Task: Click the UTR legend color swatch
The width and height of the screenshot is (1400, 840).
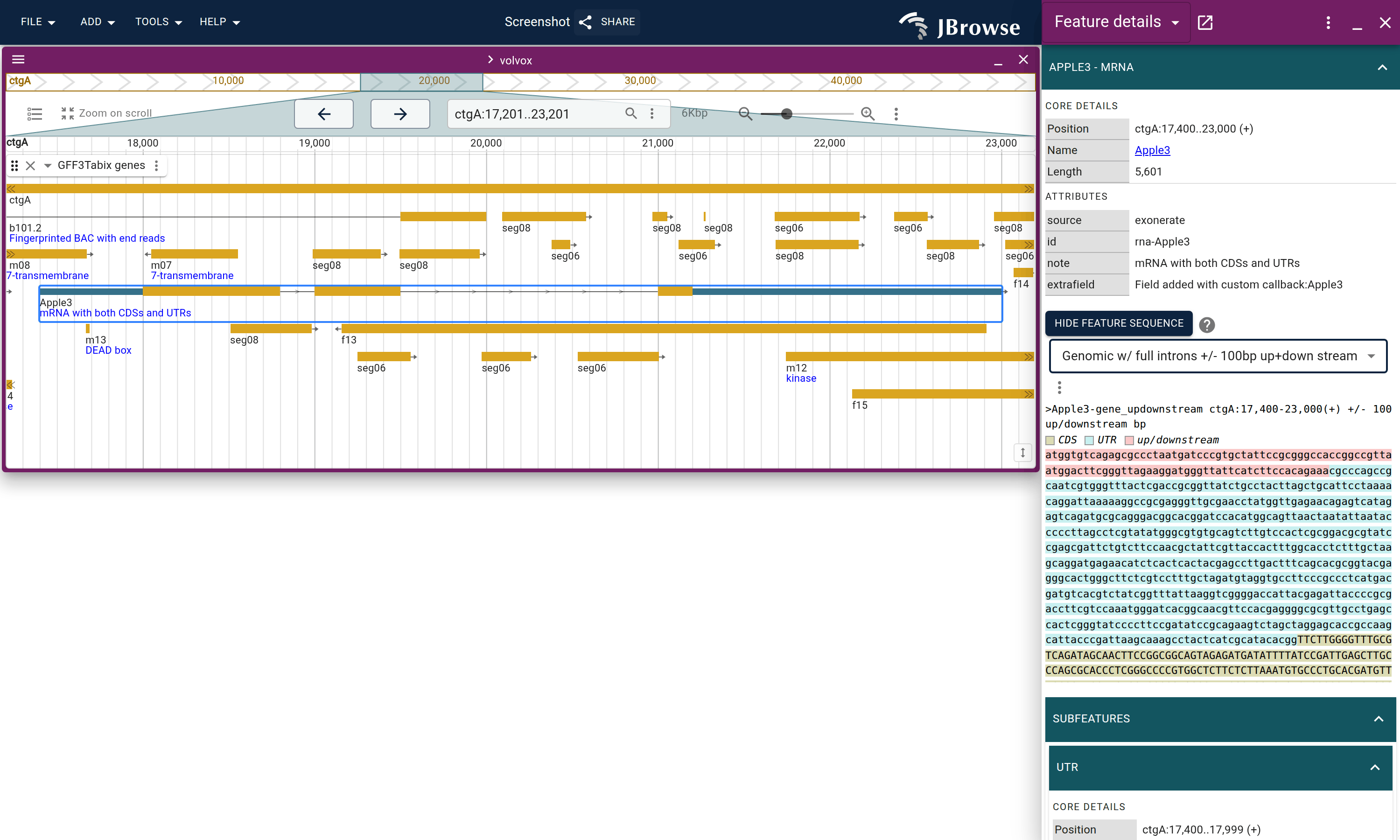Action: [x=1089, y=441]
